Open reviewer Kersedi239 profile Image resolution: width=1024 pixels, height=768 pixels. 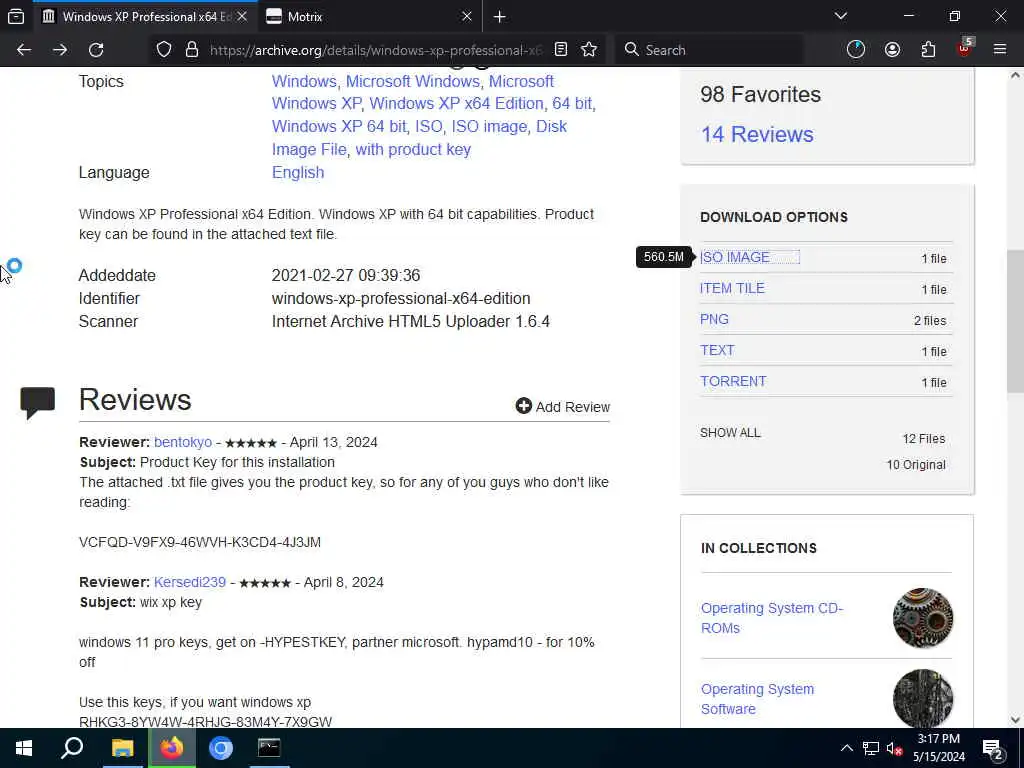pyautogui.click(x=189, y=582)
